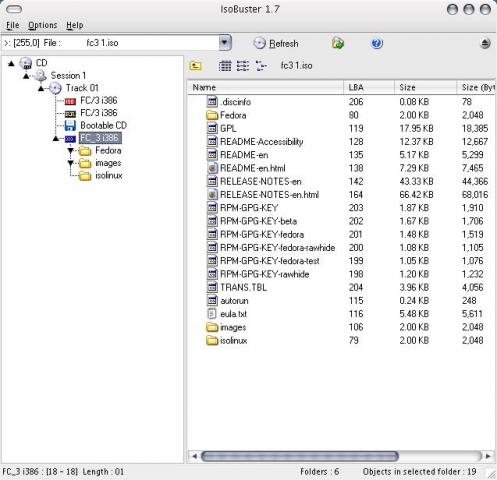497x480 pixels.
Task: Sort by the Size column header
Action: tap(425, 87)
